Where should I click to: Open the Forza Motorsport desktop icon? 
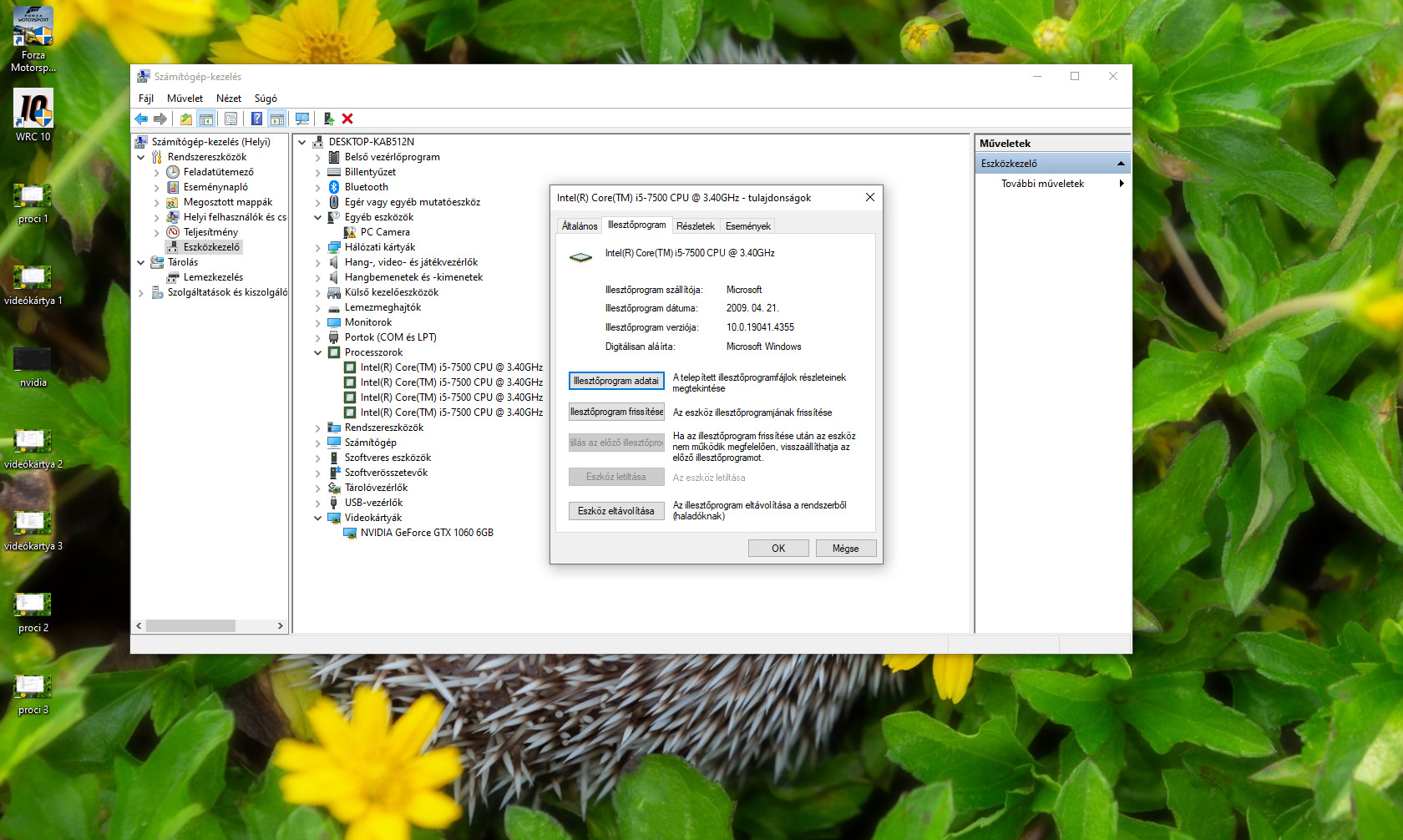[x=33, y=40]
